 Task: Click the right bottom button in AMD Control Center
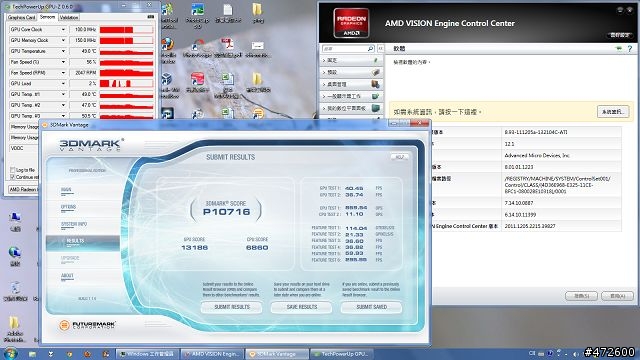tap(617, 296)
